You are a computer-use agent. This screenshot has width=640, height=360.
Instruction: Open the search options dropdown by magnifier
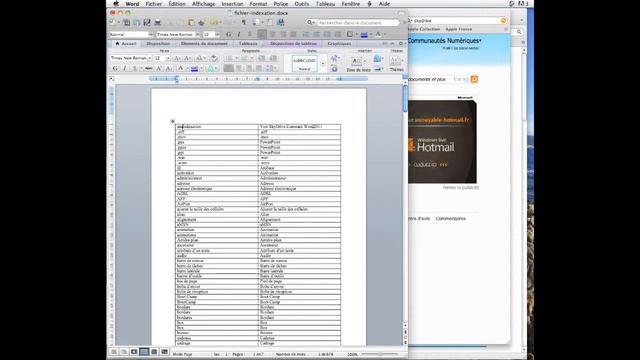click(x=311, y=22)
